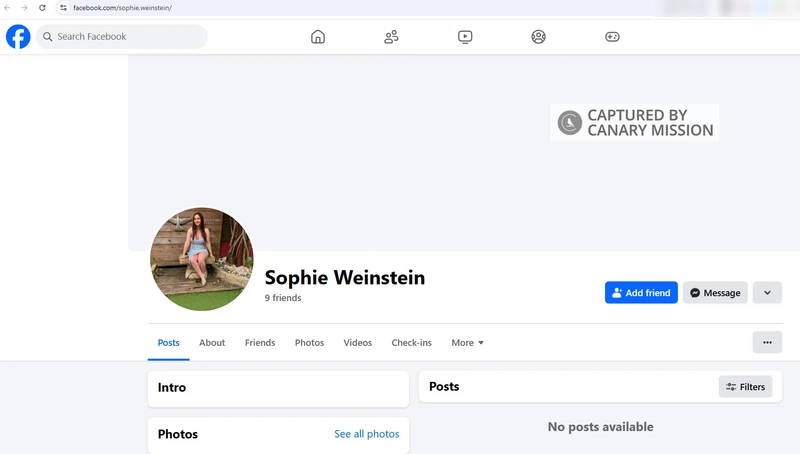Go back with browser back arrow
The image size is (800, 454).
pyautogui.click(x=7, y=8)
